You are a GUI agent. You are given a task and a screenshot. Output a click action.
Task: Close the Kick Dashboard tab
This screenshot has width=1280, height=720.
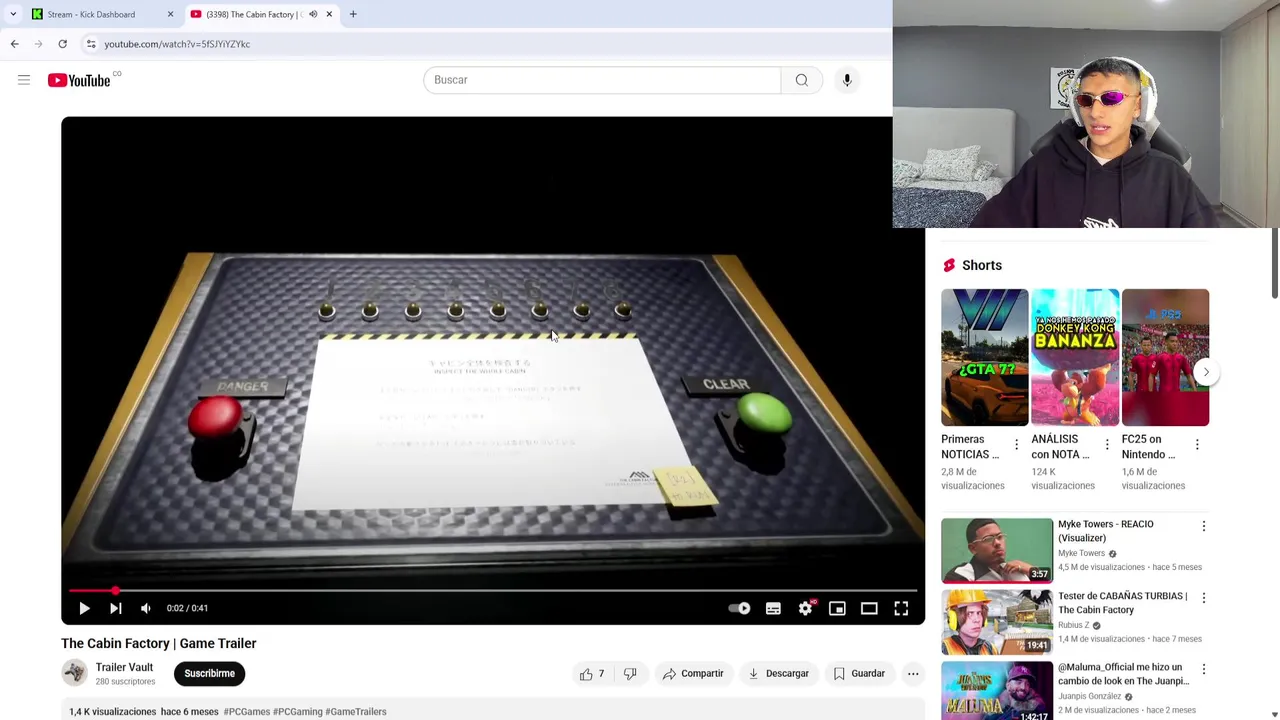(x=170, y=14)
